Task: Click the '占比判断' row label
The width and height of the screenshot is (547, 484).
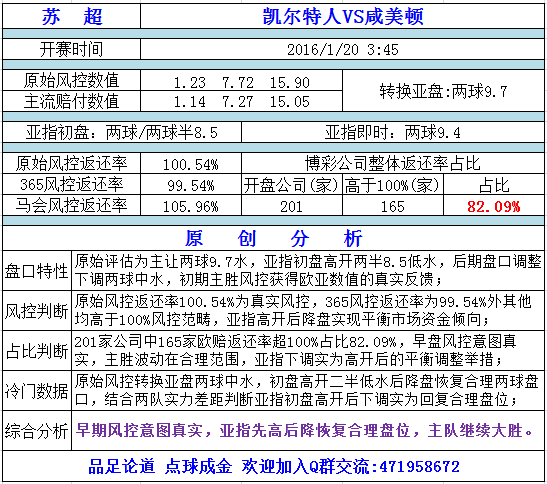Action: pos(37,351)
